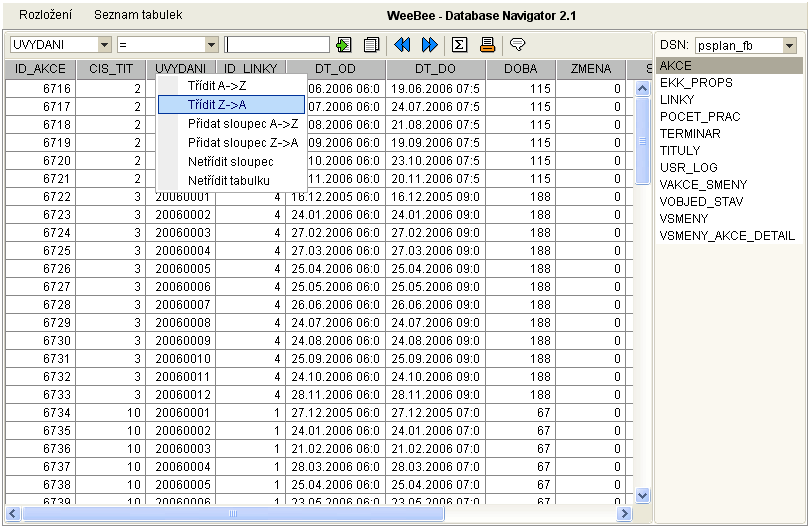This screenshot has width=810, height=528.
Task: Click the DOBA column header
Action: (520, 69)
